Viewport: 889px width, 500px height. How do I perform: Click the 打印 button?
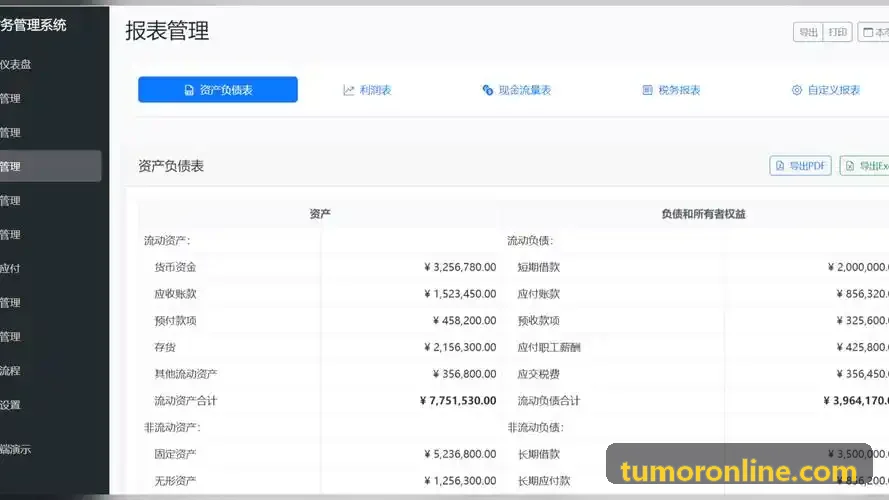[x=837, y=32]
